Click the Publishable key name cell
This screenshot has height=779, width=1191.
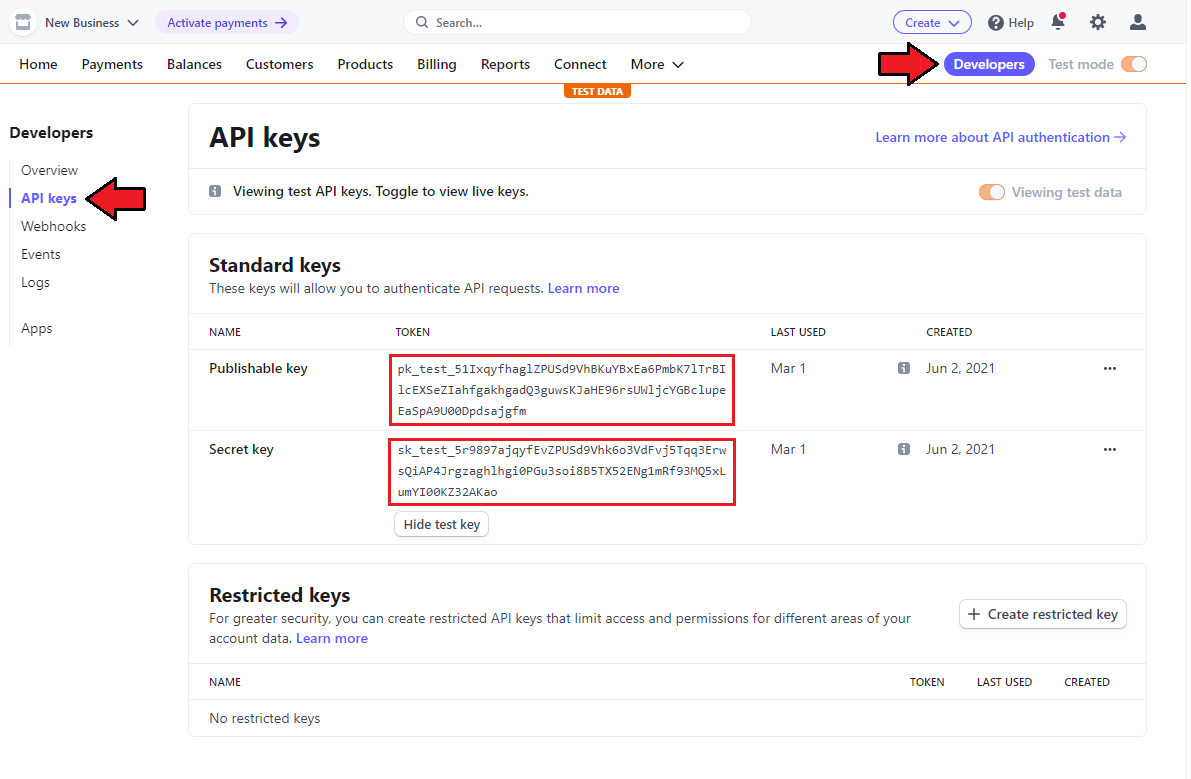click(259, 369)
